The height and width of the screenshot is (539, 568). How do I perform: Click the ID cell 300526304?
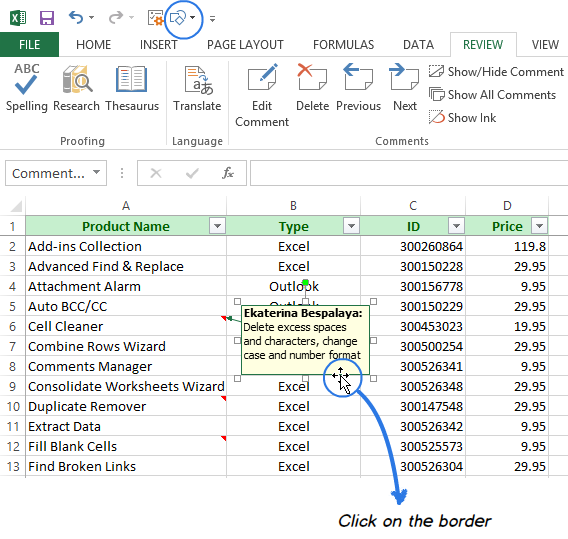413,466
